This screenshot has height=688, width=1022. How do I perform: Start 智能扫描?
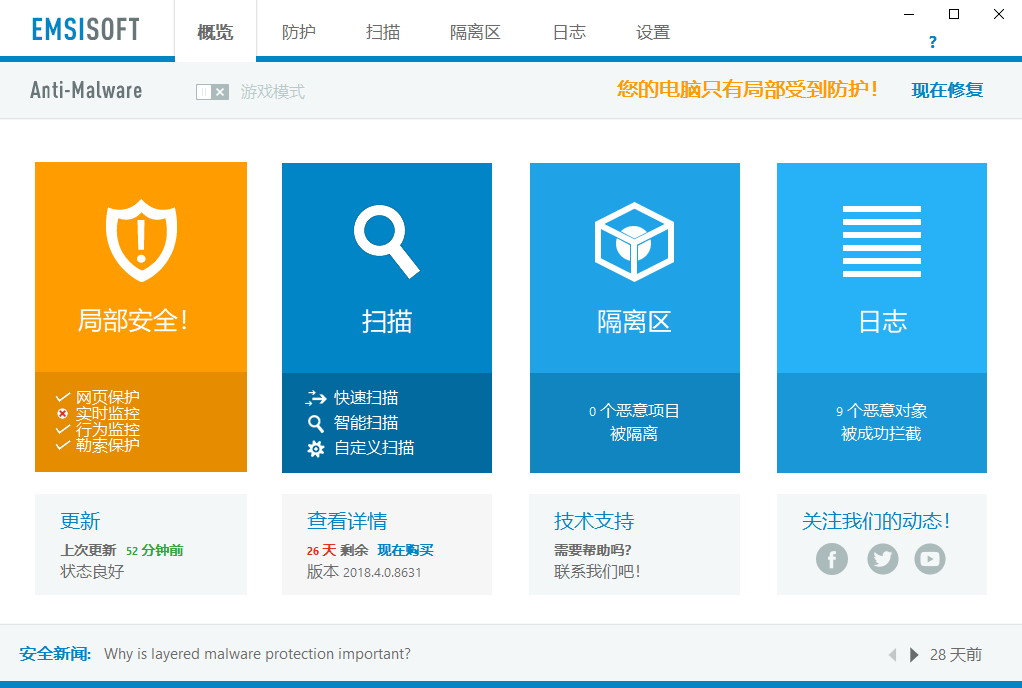366,423
